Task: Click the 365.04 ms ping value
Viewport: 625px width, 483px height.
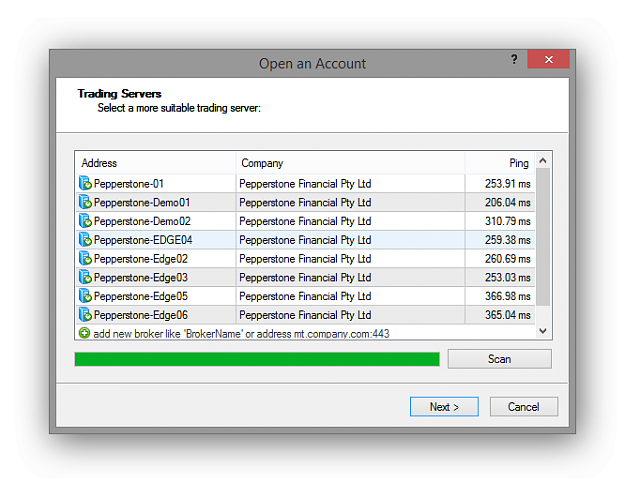Action: [507, 315]
